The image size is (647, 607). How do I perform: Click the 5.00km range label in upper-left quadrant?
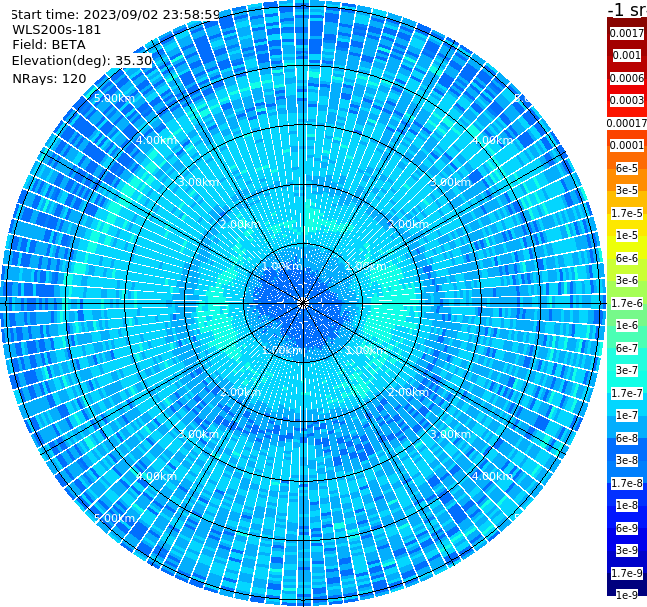click(x=114, y=98)
